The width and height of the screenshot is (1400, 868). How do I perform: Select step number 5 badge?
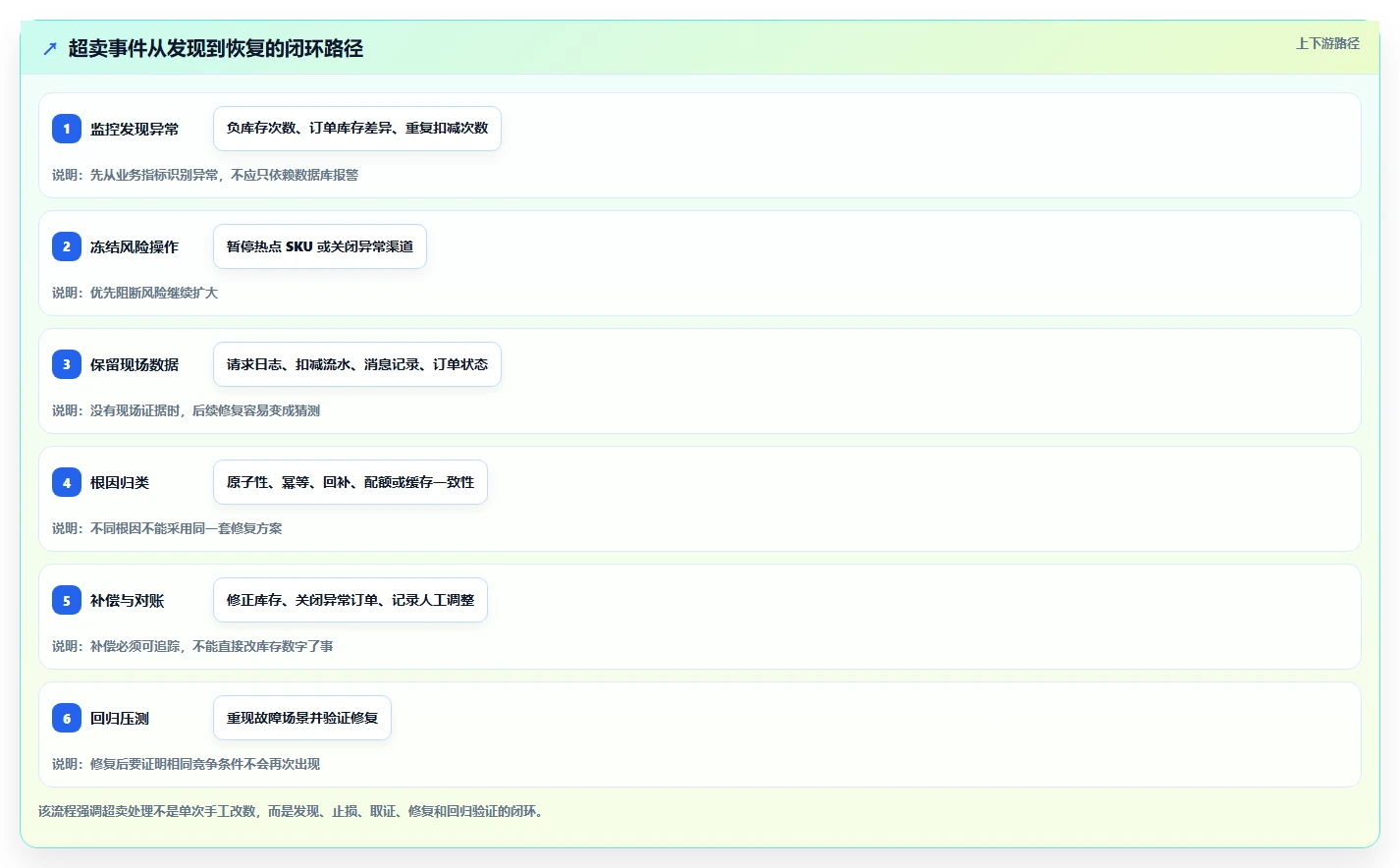click(x=67, y=600)
